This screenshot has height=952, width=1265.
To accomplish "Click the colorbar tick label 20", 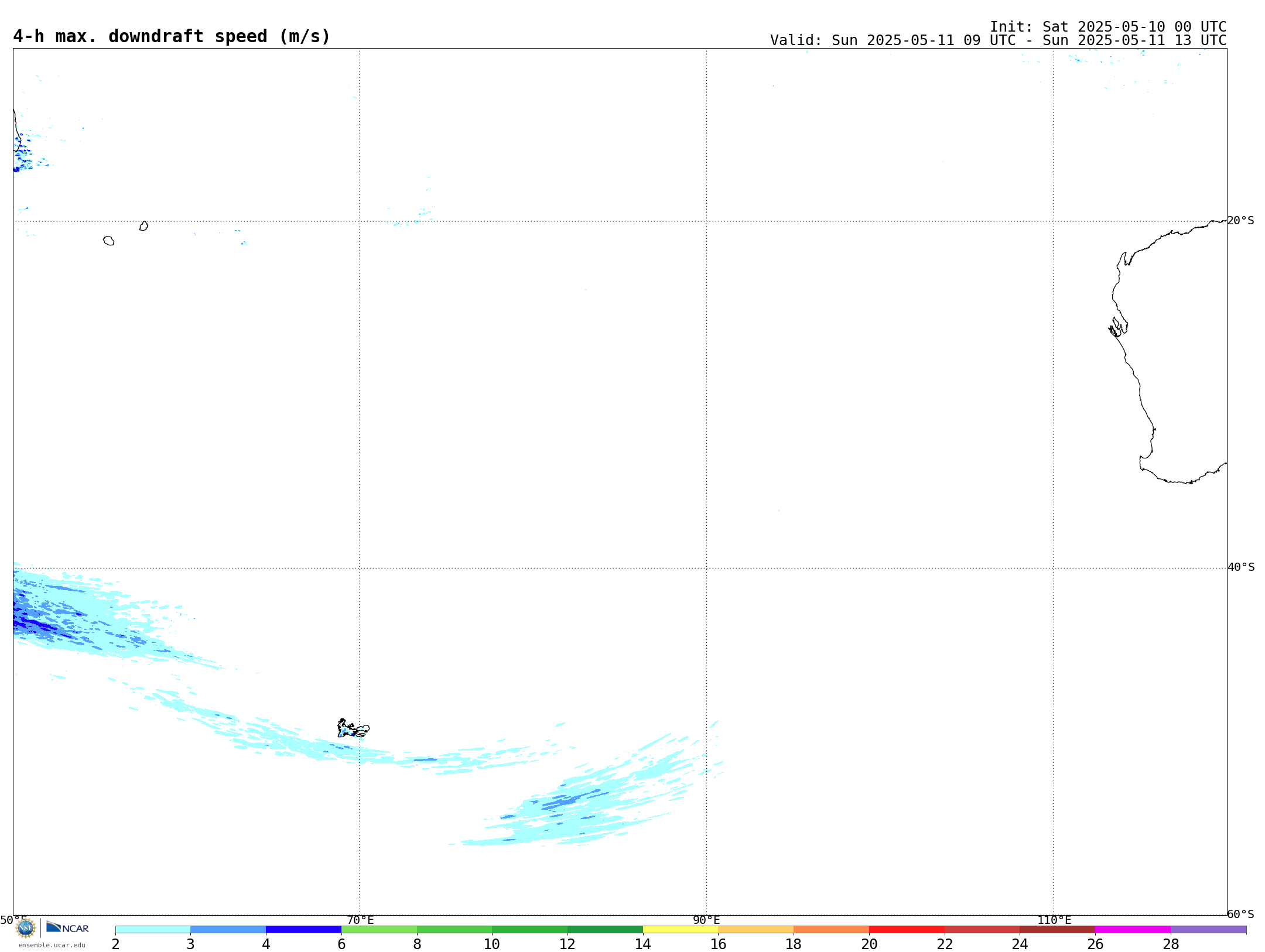I will 869,944.
